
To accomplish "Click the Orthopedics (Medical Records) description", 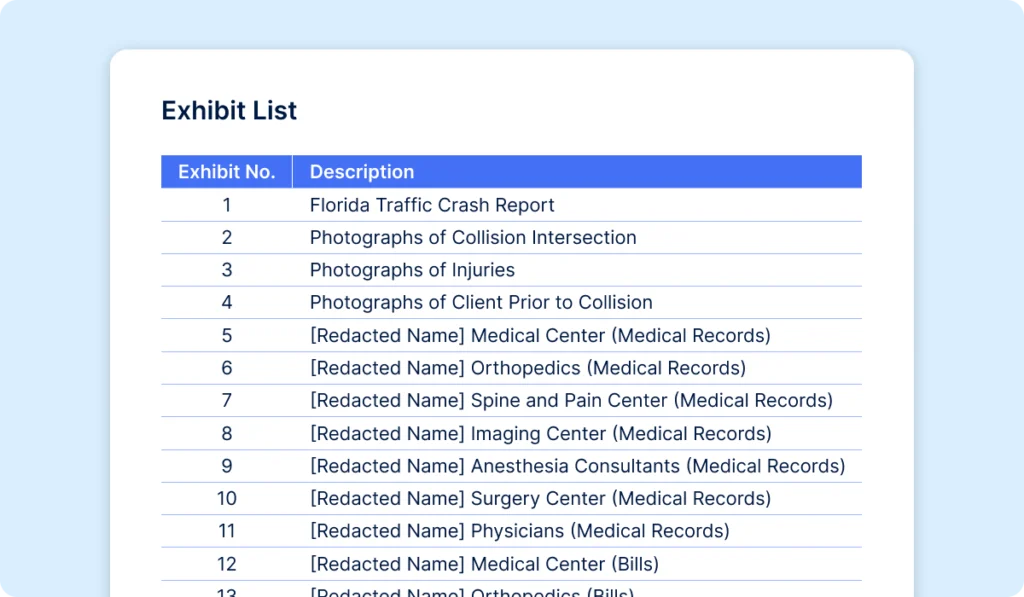I will point(527,368).
